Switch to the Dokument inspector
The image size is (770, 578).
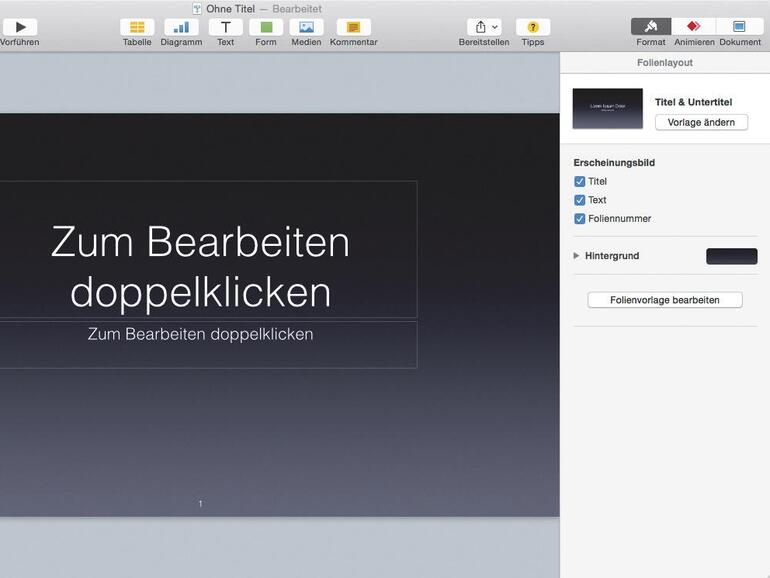tap(739, 27)
